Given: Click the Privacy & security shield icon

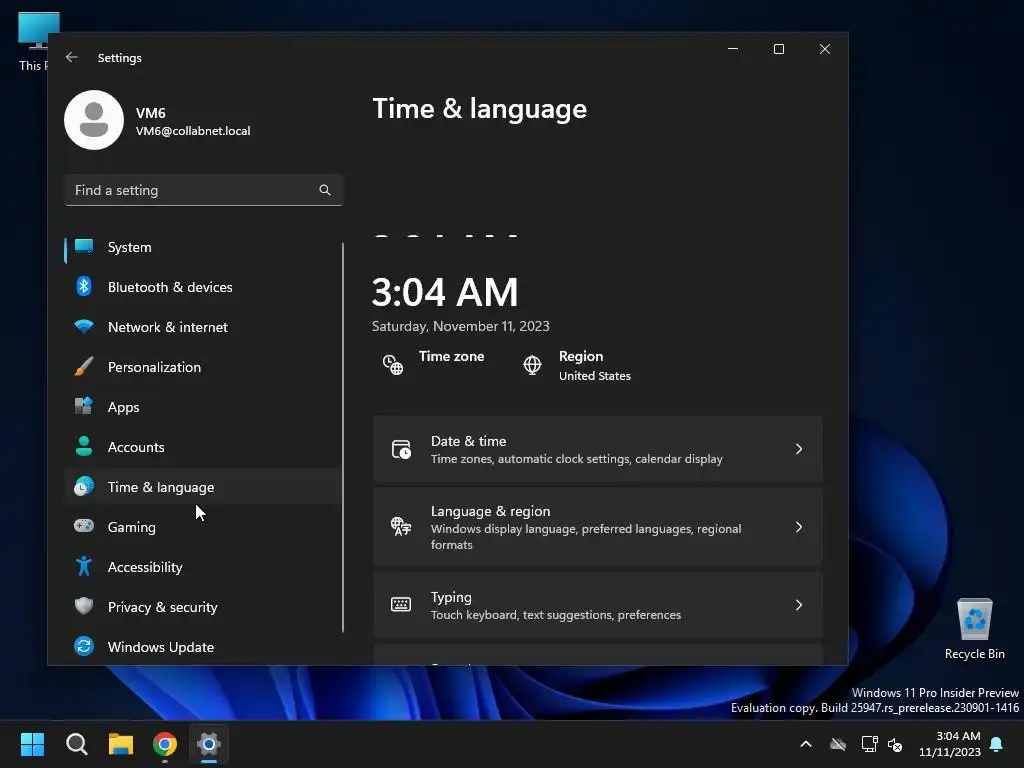Looking at the screenshot, I should [x=84, y=606].
